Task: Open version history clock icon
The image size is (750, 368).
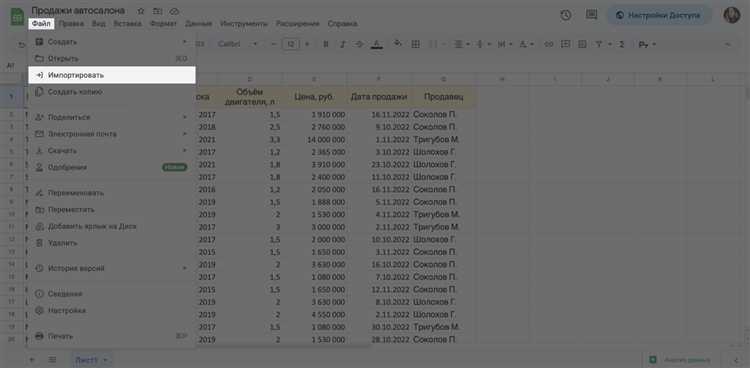Action: [x=565, y=15]
